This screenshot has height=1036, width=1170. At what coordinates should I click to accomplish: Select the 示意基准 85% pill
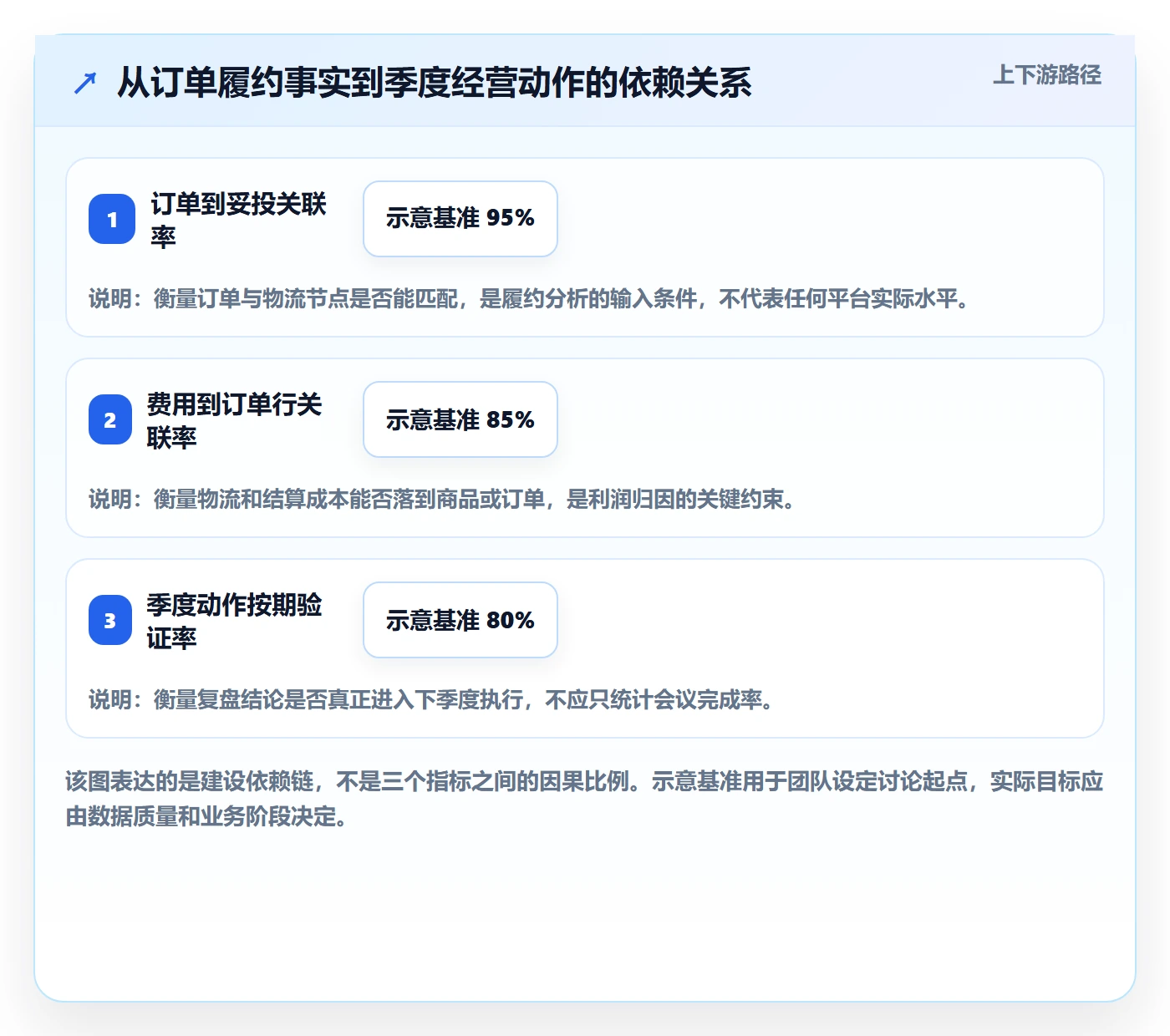point(460,419)
